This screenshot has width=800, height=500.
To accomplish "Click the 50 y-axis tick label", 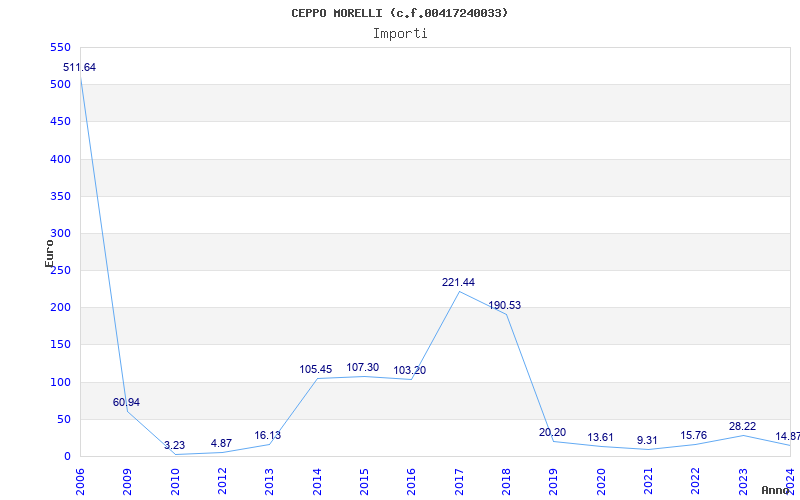I will (x=63, y=419).
